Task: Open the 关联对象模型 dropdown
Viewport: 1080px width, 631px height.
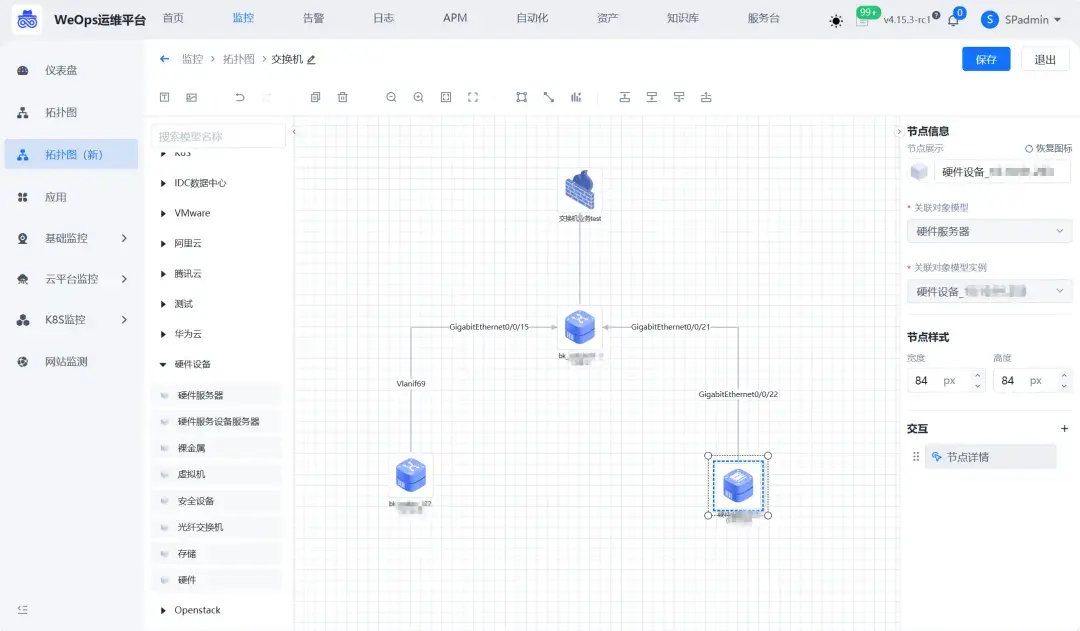Action: pyautogui.click(x=989, y=231)
